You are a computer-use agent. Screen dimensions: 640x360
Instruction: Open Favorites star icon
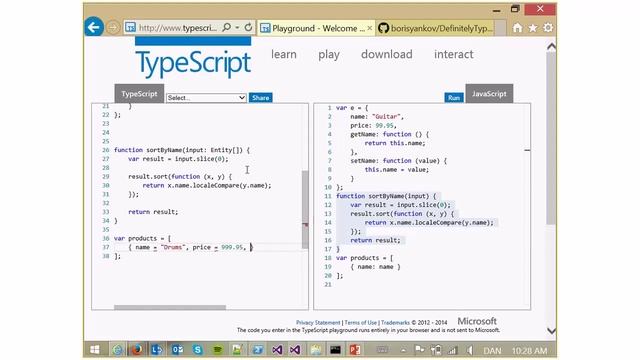[533, 28]
